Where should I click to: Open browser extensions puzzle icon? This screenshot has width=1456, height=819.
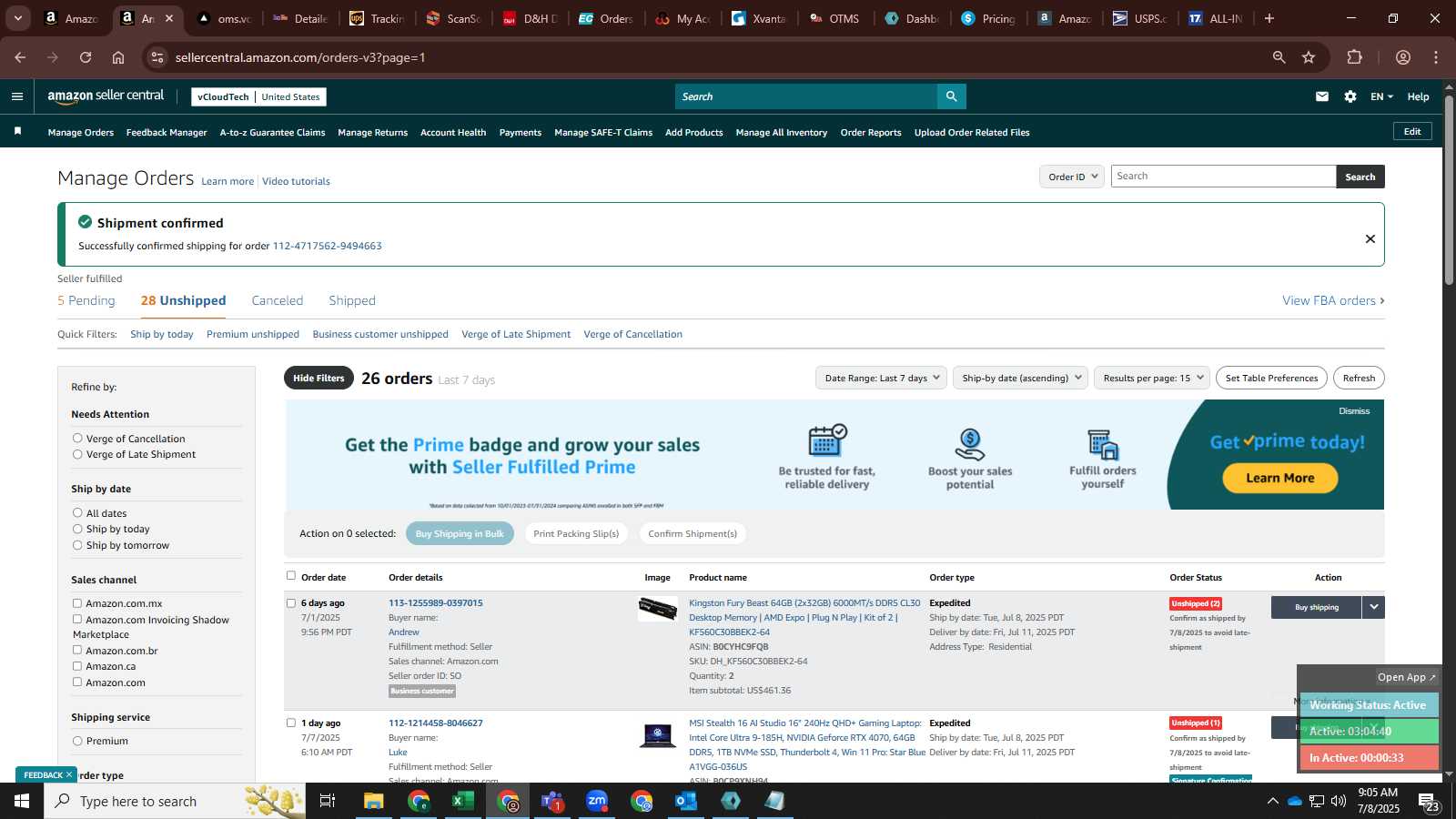1355,57
